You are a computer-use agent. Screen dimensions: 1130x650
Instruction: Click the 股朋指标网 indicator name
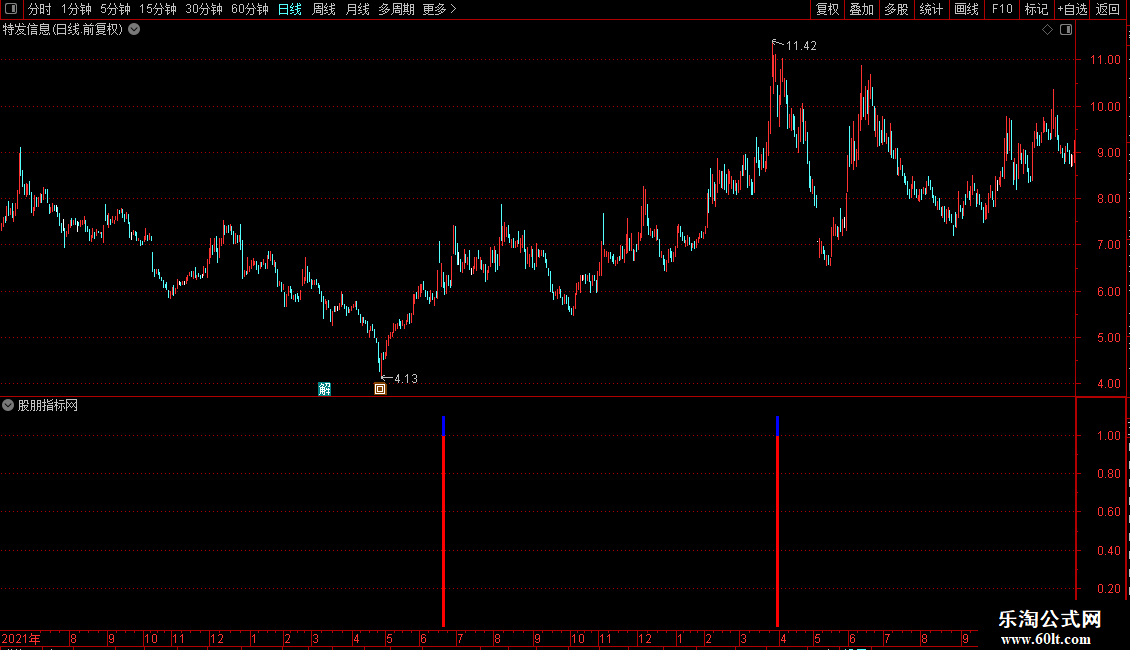[48, 406]
